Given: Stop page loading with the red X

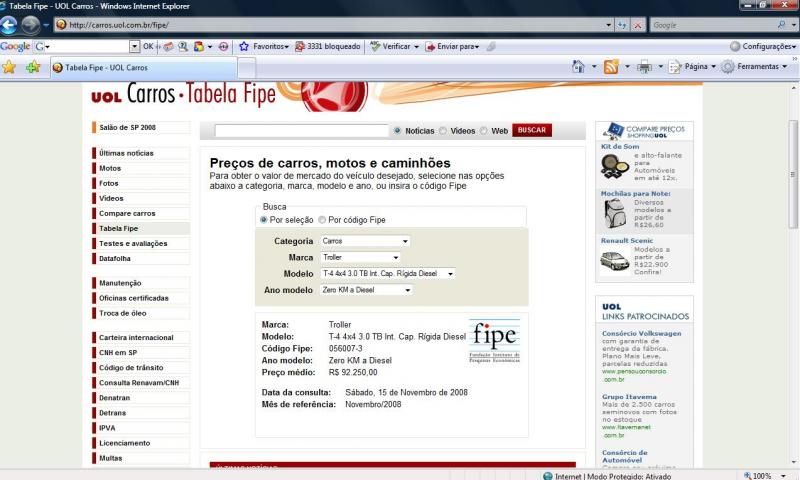Looking at the screenshot, I should point(638,24).
